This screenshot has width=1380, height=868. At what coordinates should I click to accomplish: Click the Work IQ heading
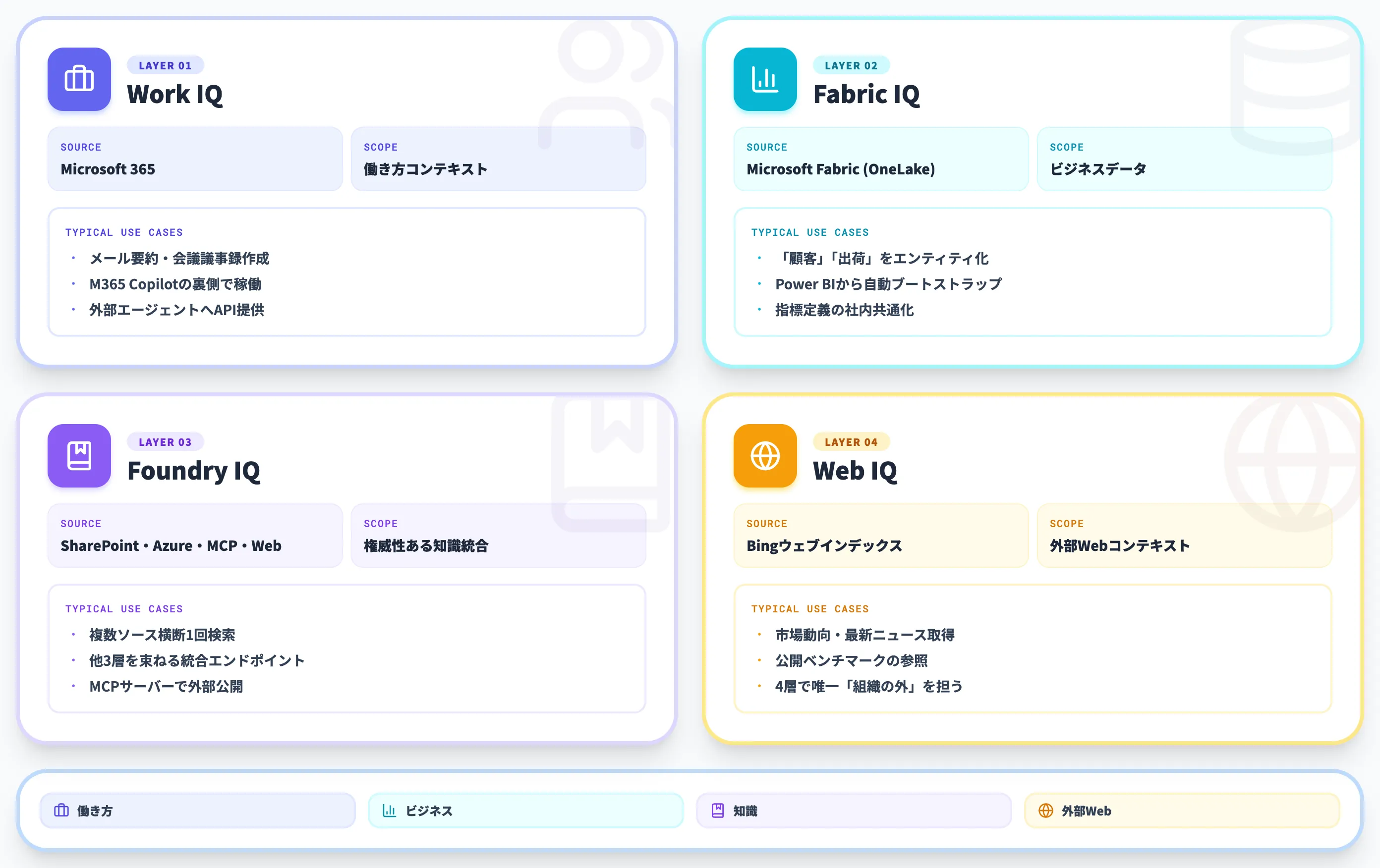pos(175,95)
